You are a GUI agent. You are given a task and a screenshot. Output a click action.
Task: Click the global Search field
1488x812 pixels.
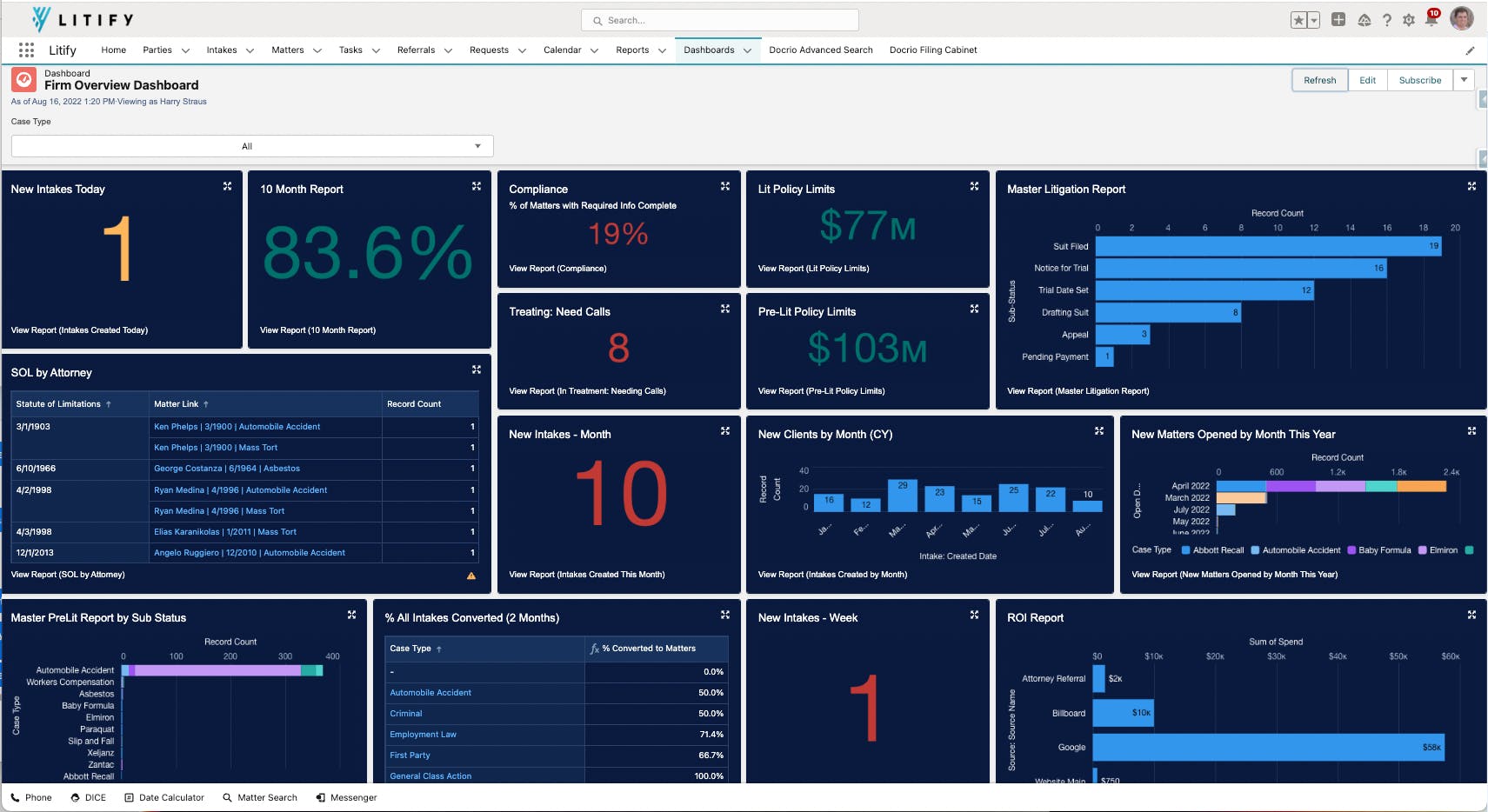pos(720,20)
